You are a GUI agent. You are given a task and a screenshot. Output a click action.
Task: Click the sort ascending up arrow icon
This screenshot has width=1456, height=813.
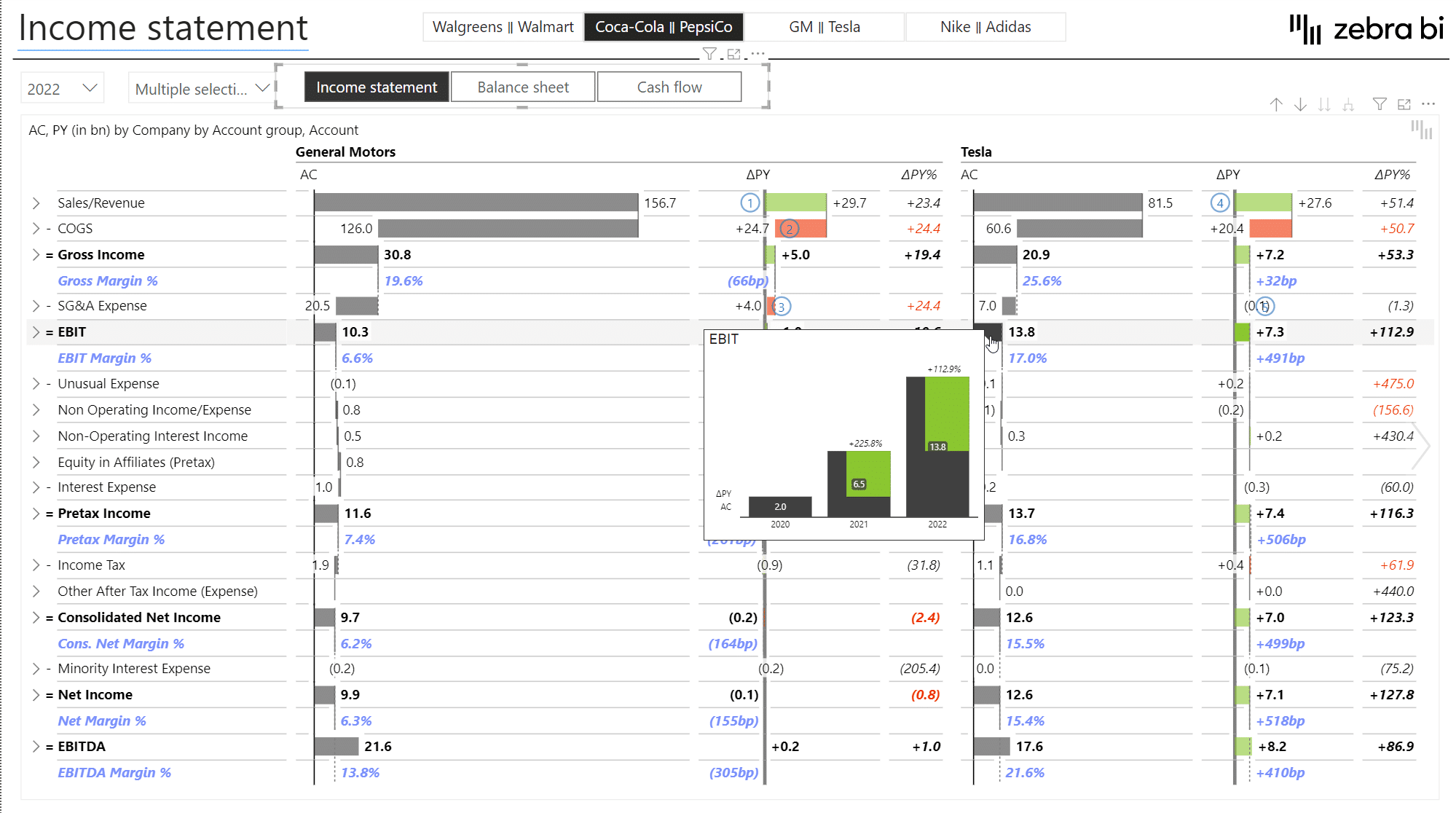[x=1276, y=104]
